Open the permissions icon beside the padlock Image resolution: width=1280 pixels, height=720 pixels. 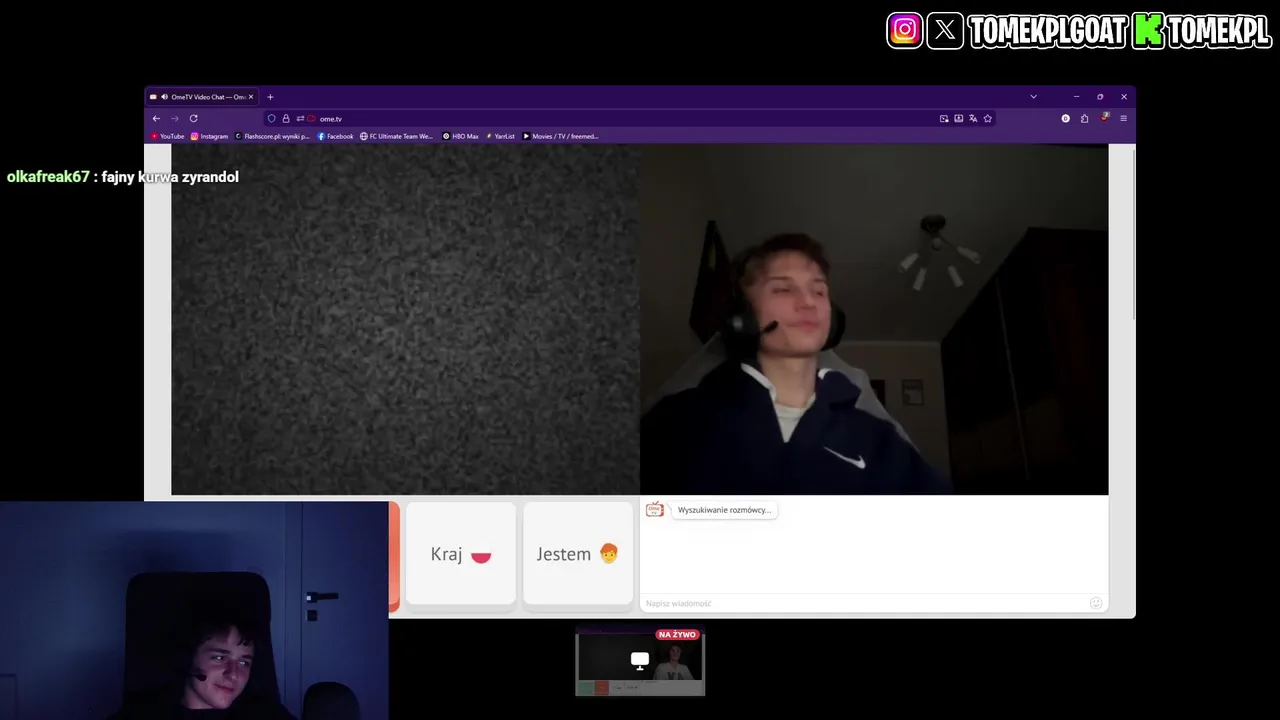pos(299,118)
